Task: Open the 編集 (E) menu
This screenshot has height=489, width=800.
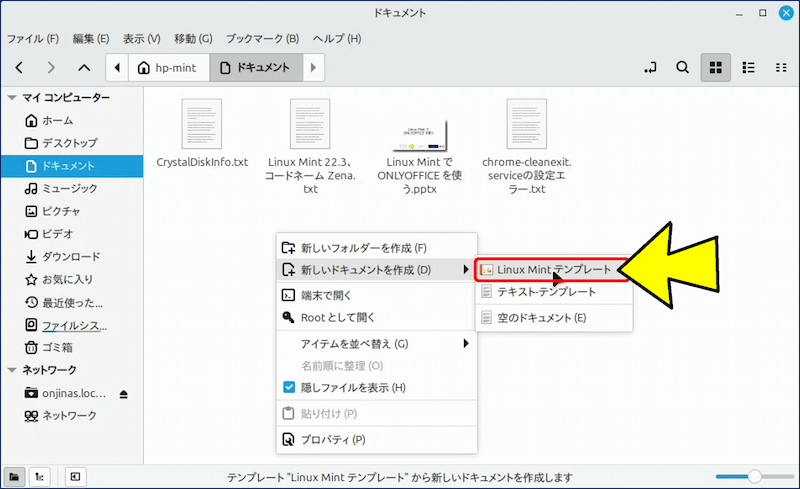Action: click(91, 39)
